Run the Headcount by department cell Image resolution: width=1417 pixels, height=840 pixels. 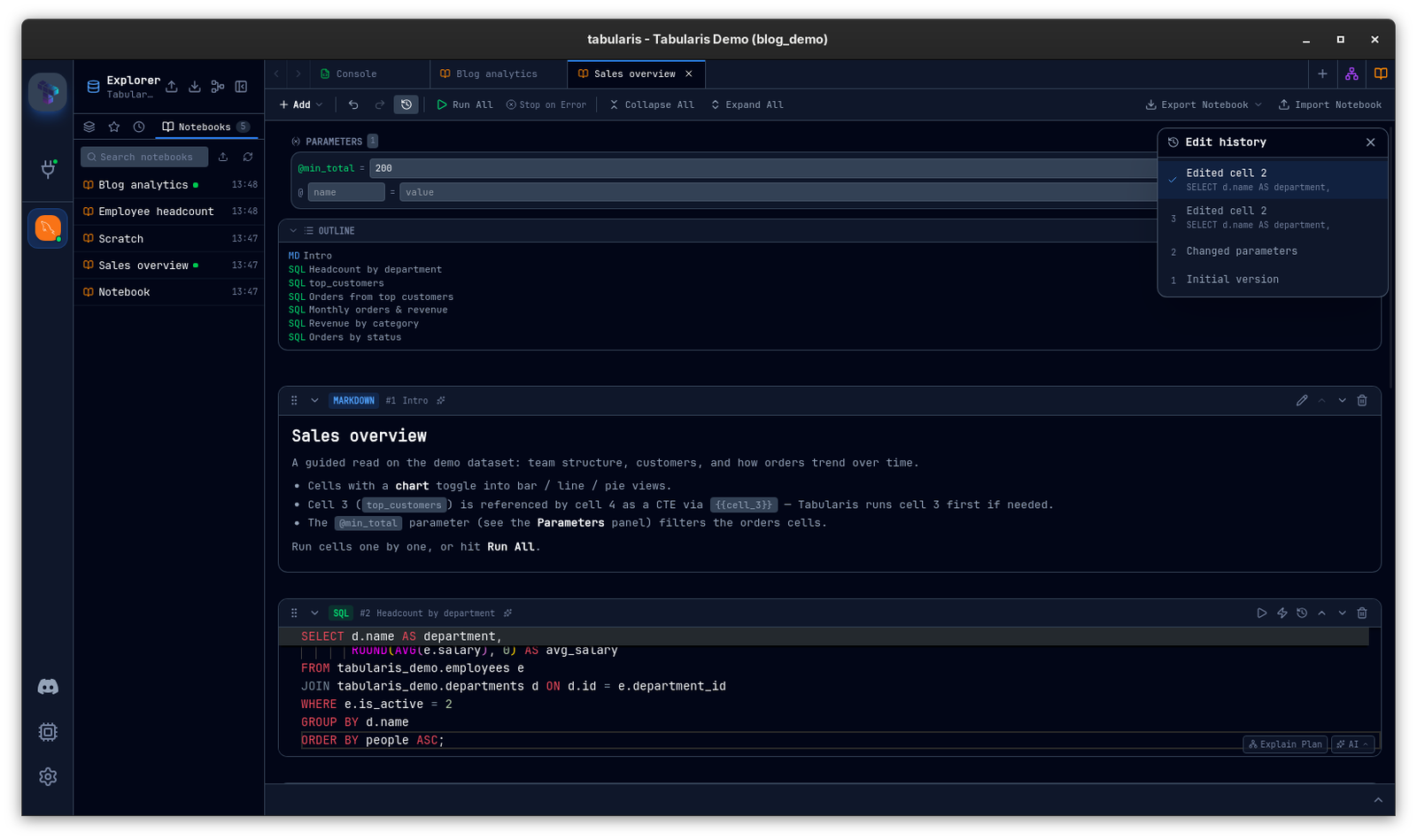click(1262, 613)
